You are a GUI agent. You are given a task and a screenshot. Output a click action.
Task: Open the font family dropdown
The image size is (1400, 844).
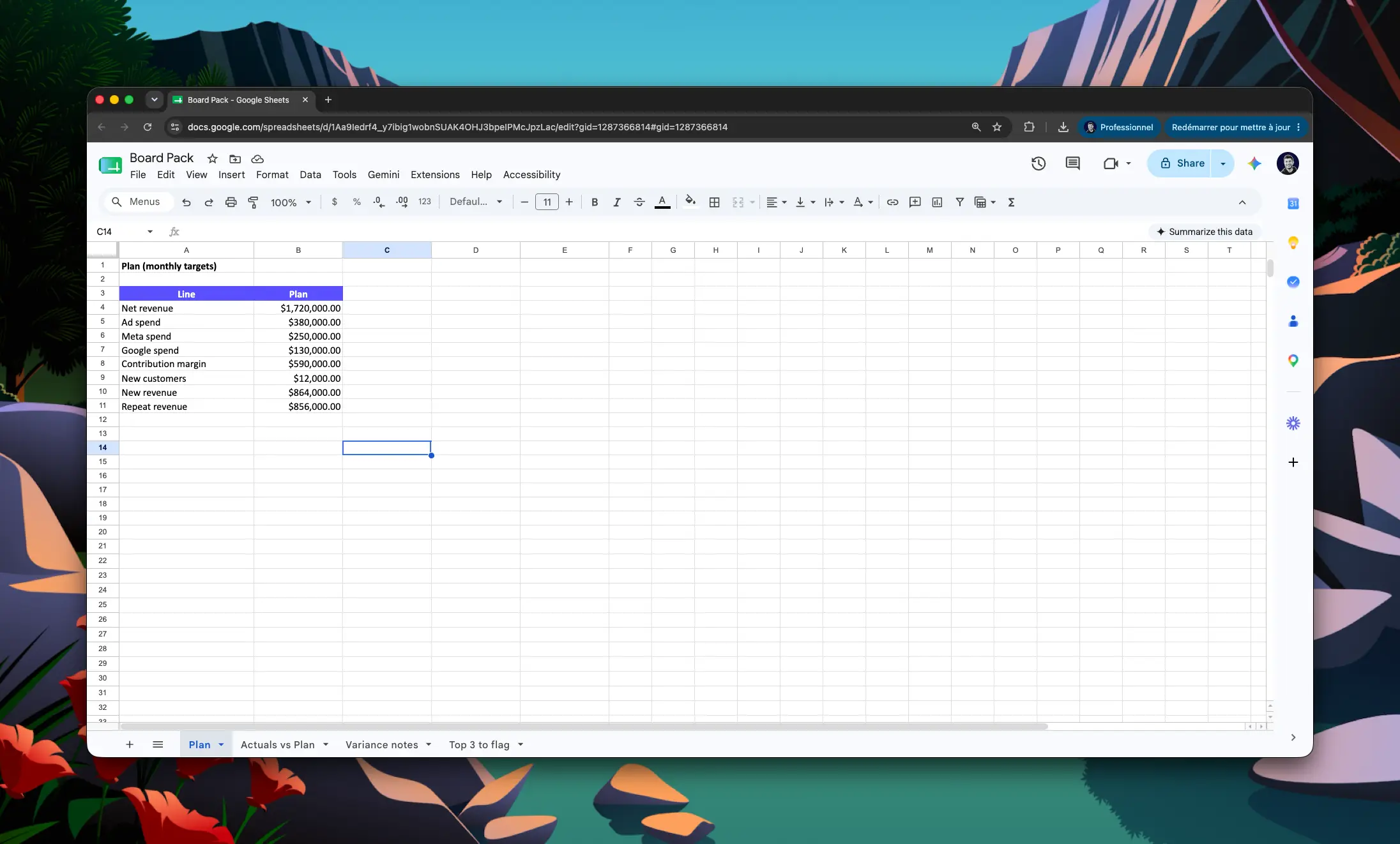pyautogui.click(x=476, y=202)
